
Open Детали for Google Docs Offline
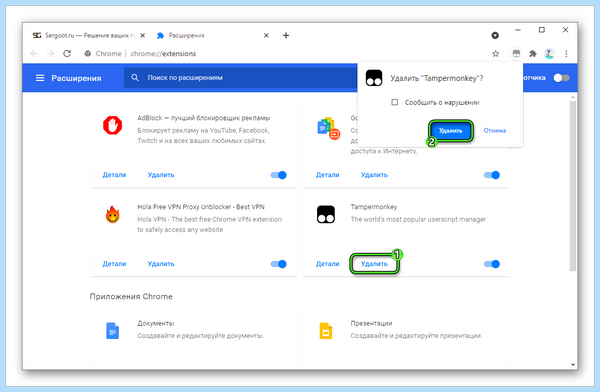328,175
